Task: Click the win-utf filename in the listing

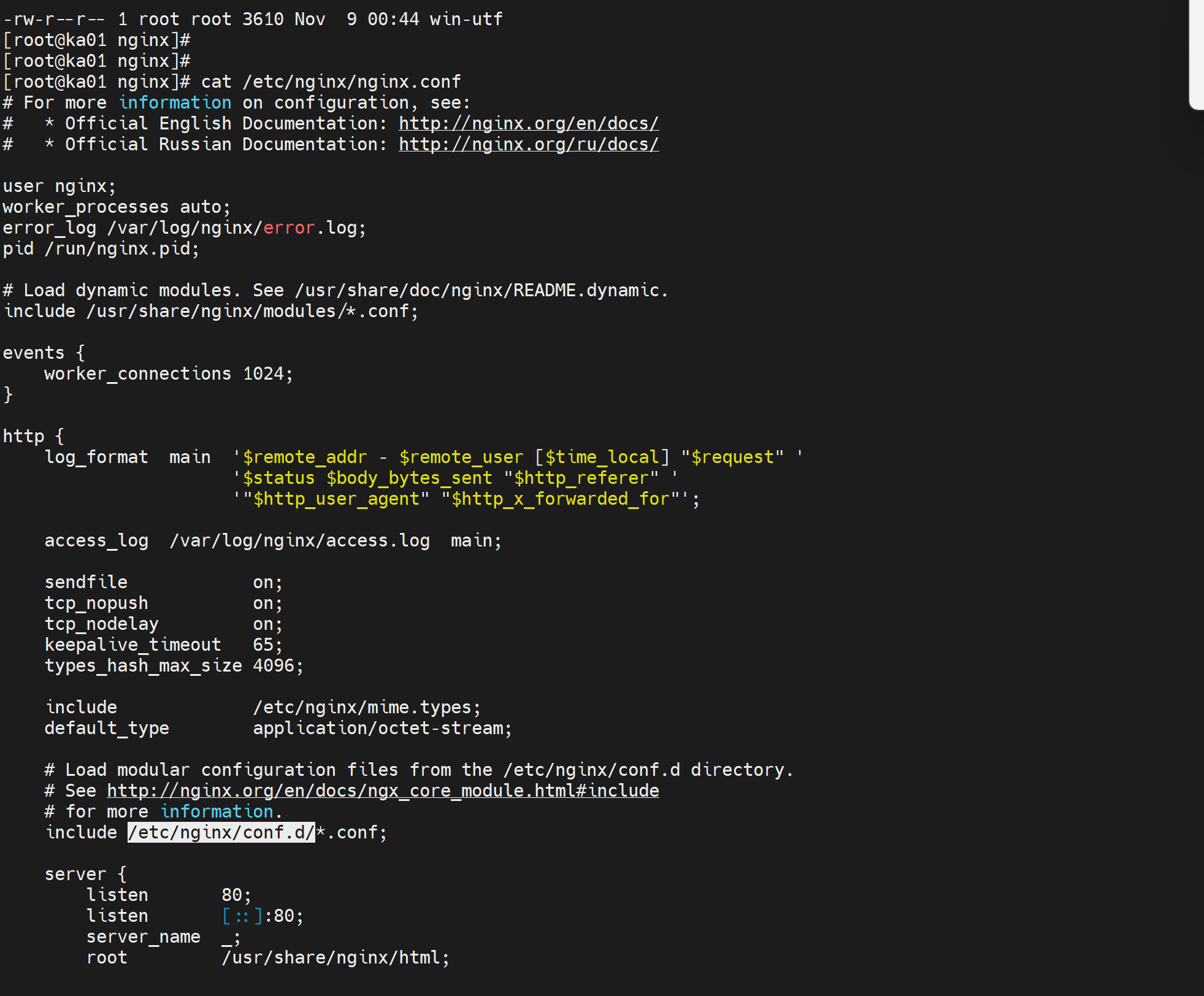Action: point(466,19)
